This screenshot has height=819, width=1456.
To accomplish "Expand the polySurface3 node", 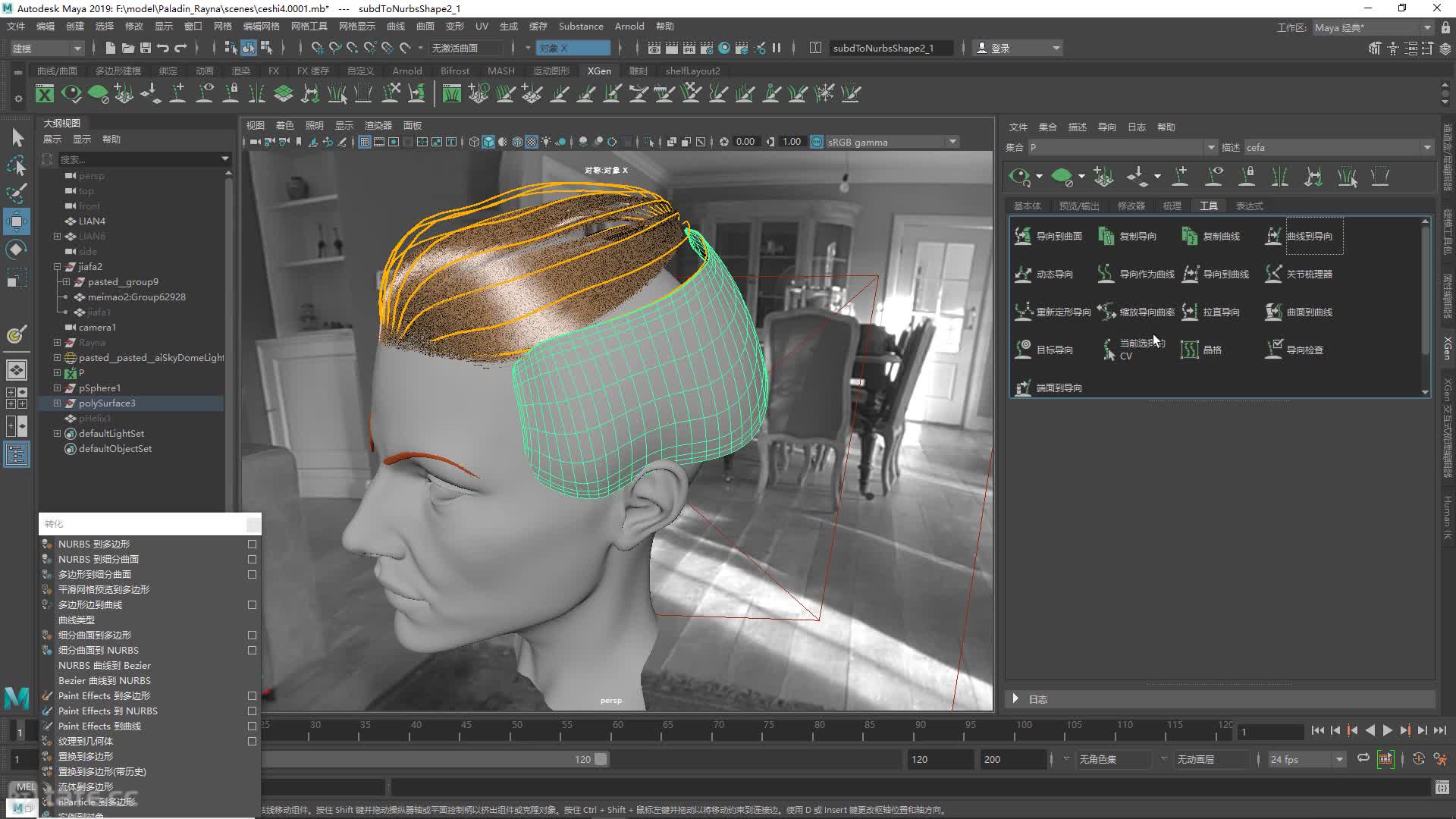I will point(57,403).
